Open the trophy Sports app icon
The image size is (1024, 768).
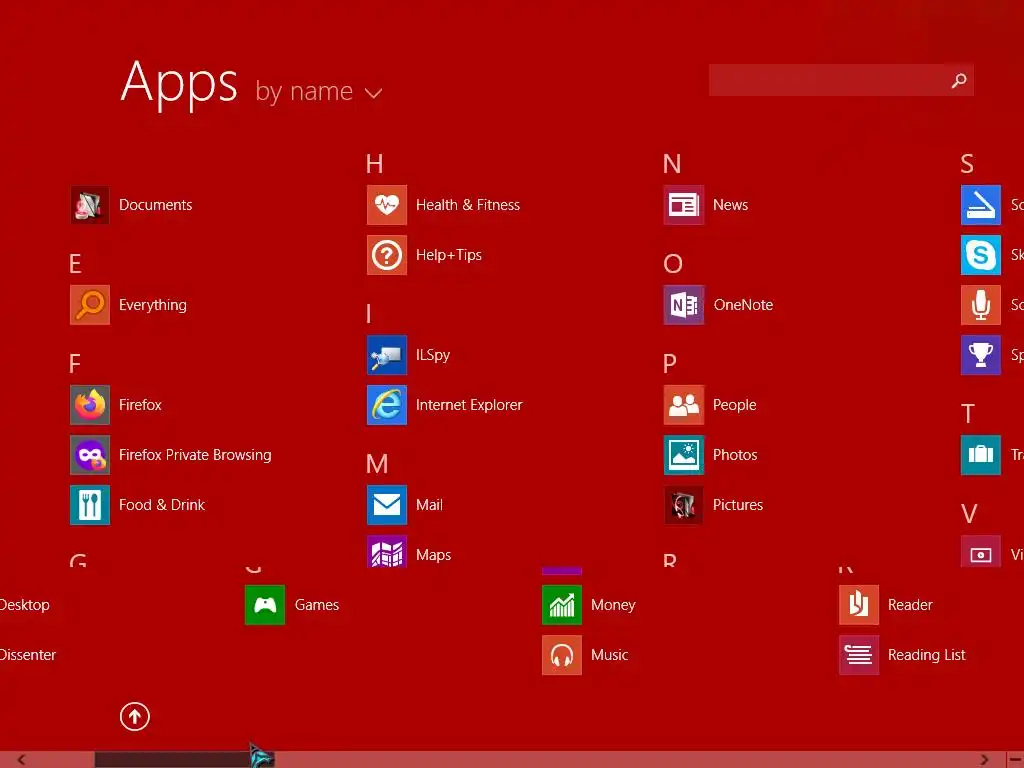pos(981,355)
